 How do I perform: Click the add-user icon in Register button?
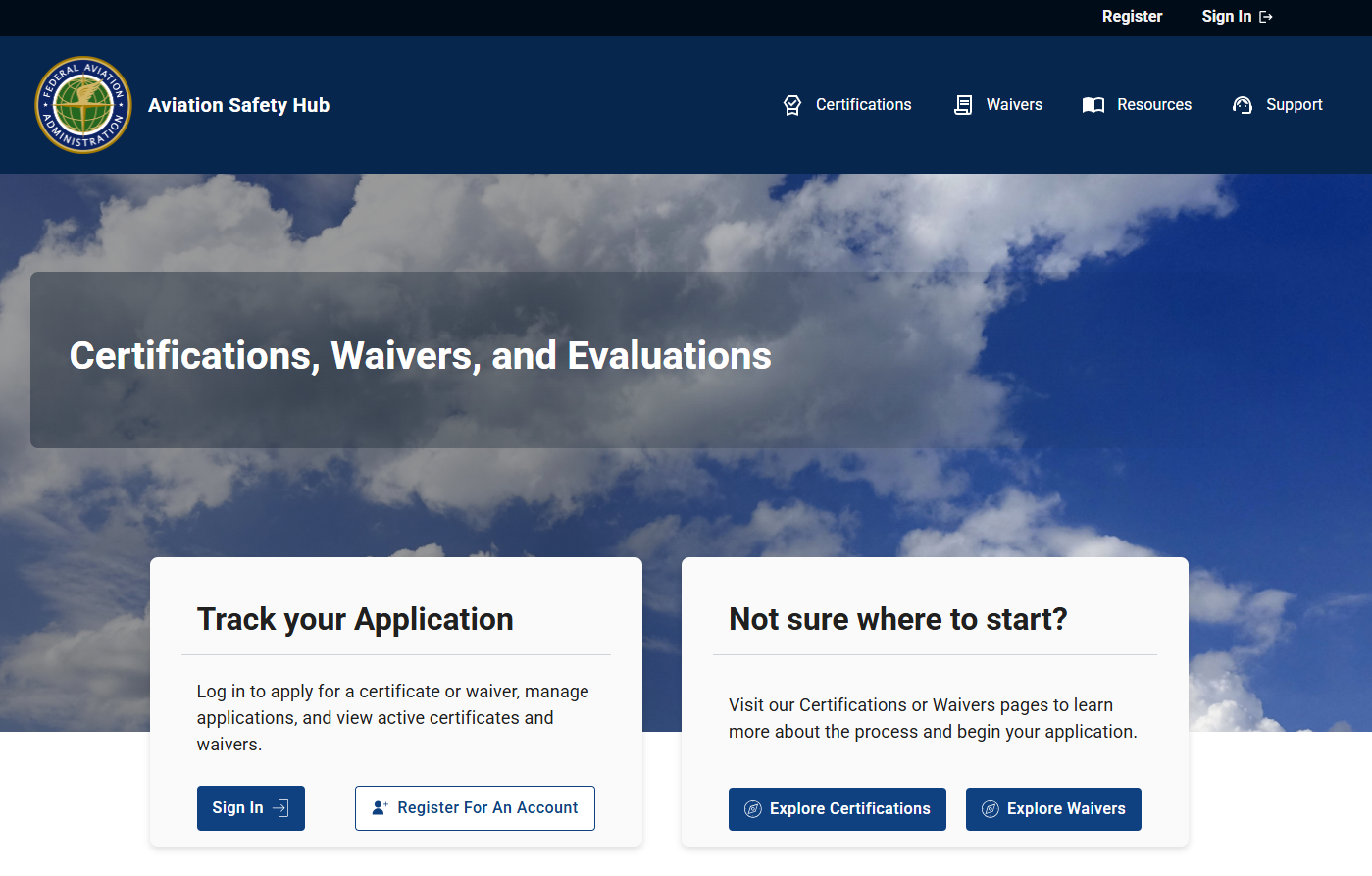pyautogui.click(x=381, y=808)
